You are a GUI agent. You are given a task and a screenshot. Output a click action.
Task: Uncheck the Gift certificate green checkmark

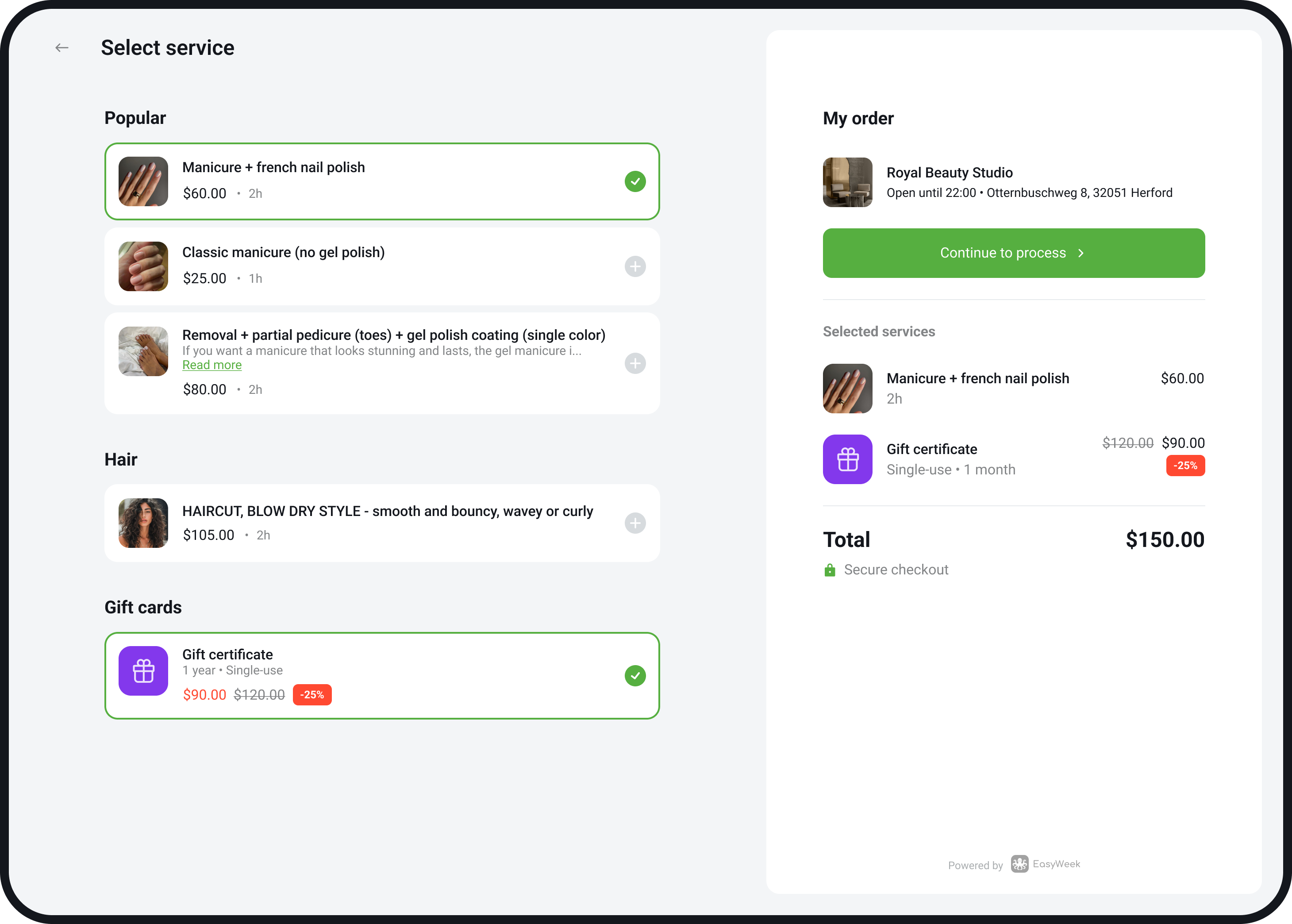point(635,675)
